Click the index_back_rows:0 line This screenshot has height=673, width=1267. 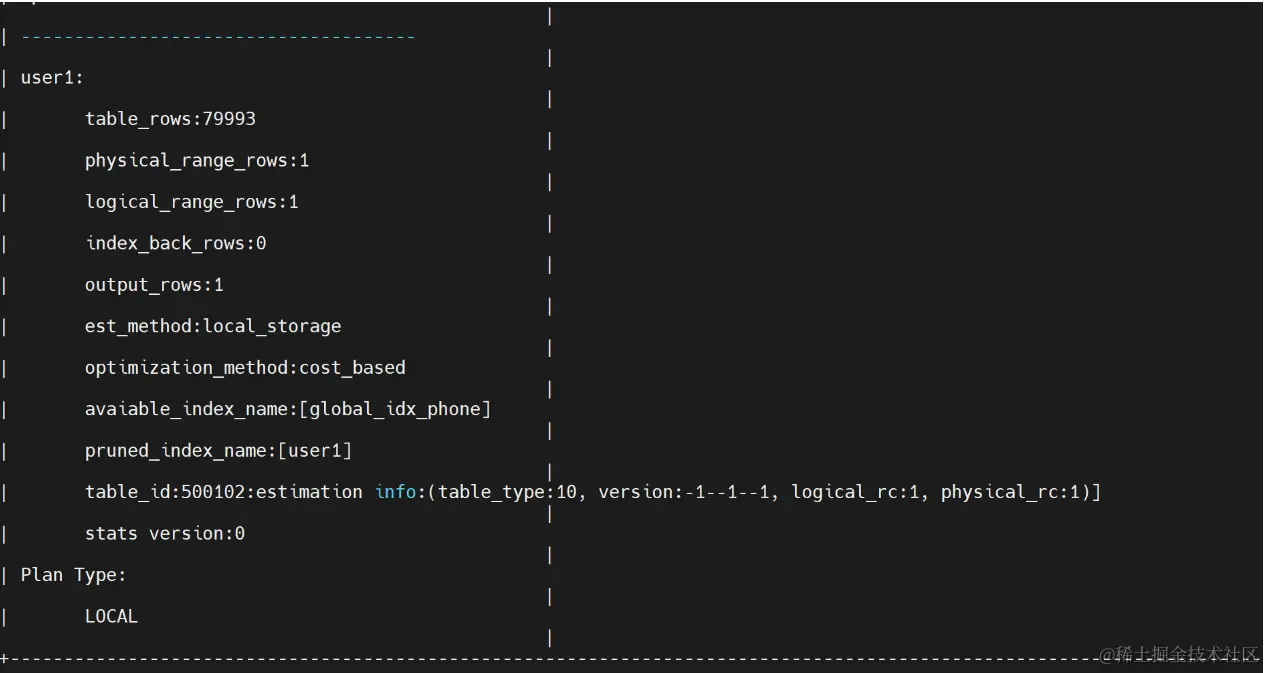coord(175,243)
